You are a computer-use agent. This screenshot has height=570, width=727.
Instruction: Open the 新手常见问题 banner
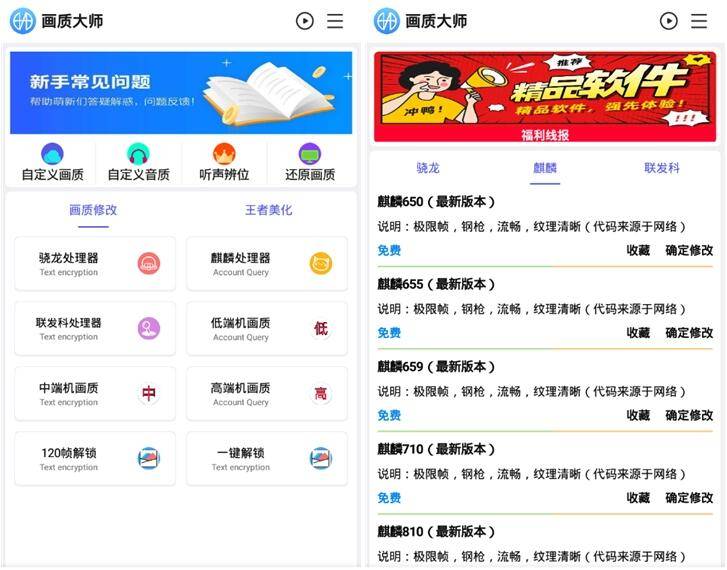click(x=181, y=93)
